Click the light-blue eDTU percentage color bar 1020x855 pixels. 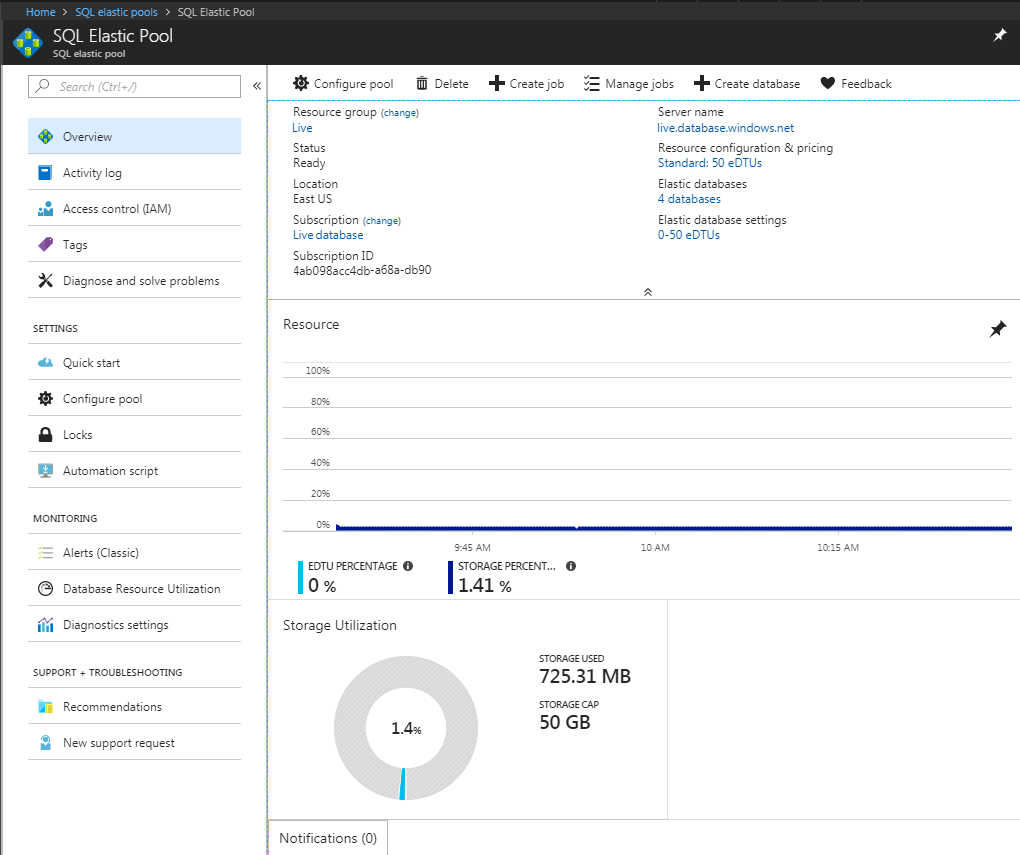[301, 577]
